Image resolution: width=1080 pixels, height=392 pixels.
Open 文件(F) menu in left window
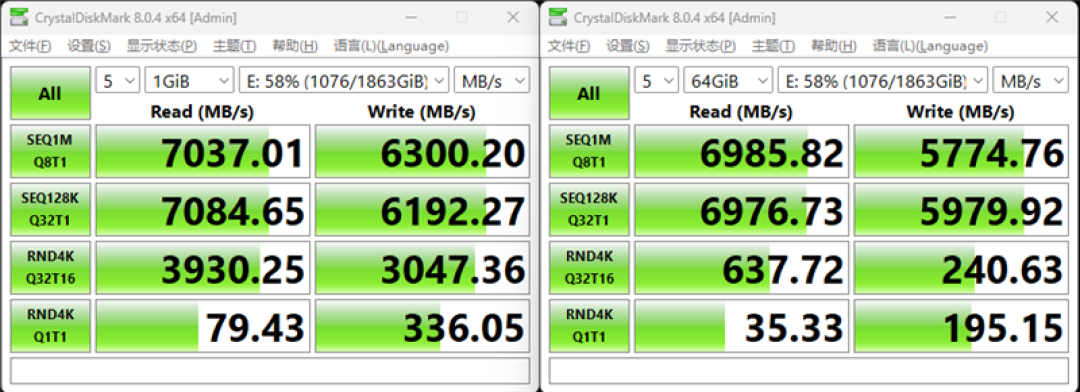[30, 46]
